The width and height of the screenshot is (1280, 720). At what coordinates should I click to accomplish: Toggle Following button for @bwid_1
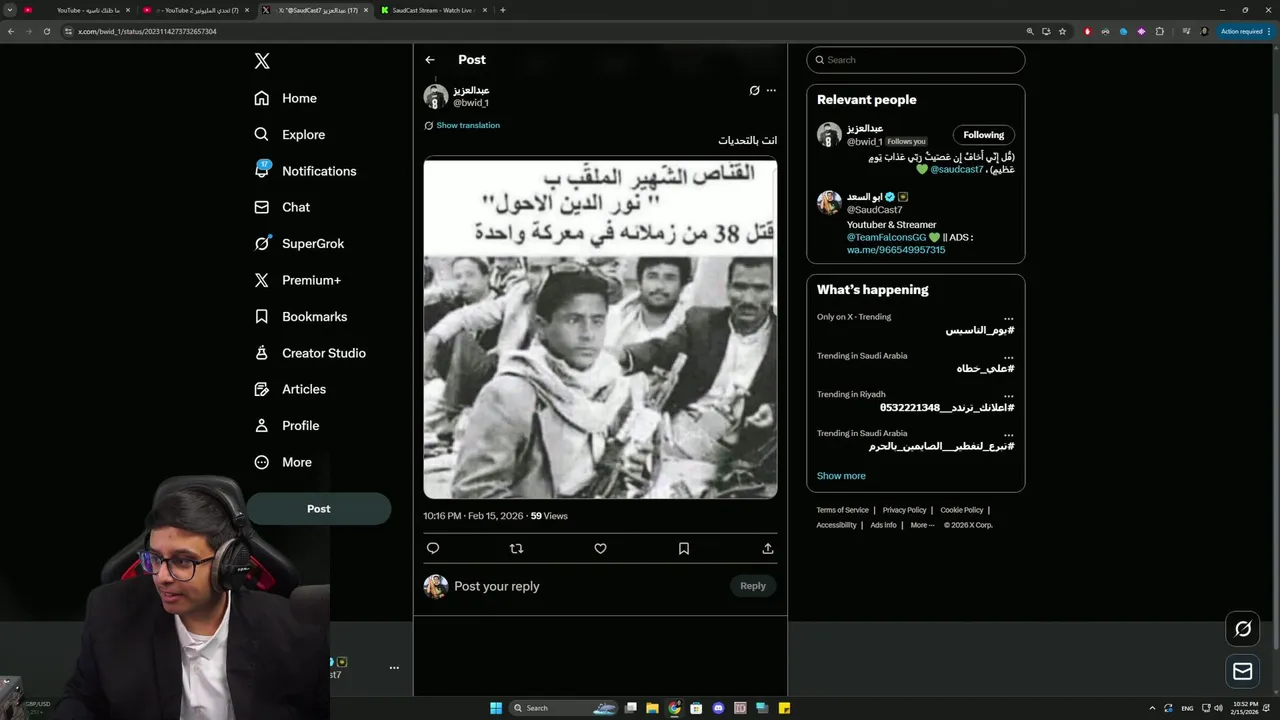tap(984, 135)
